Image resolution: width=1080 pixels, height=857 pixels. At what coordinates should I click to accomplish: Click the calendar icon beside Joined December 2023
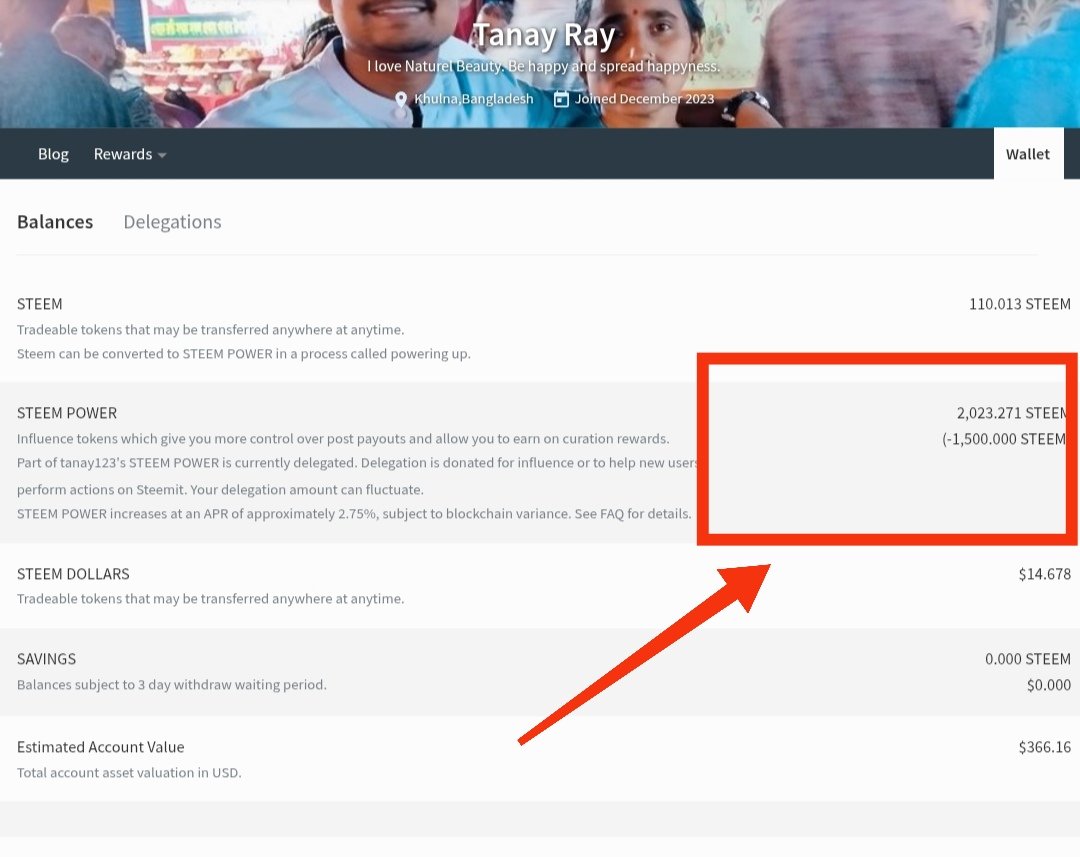561,99
